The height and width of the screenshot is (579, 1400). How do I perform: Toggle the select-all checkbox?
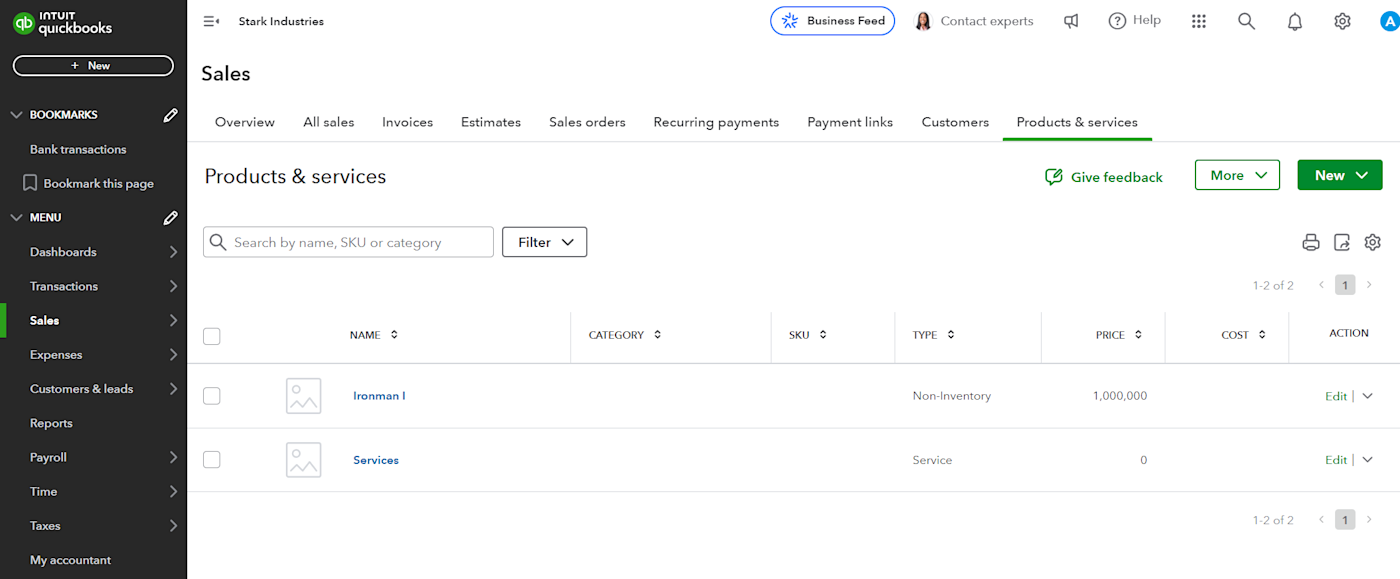point(211,336)
